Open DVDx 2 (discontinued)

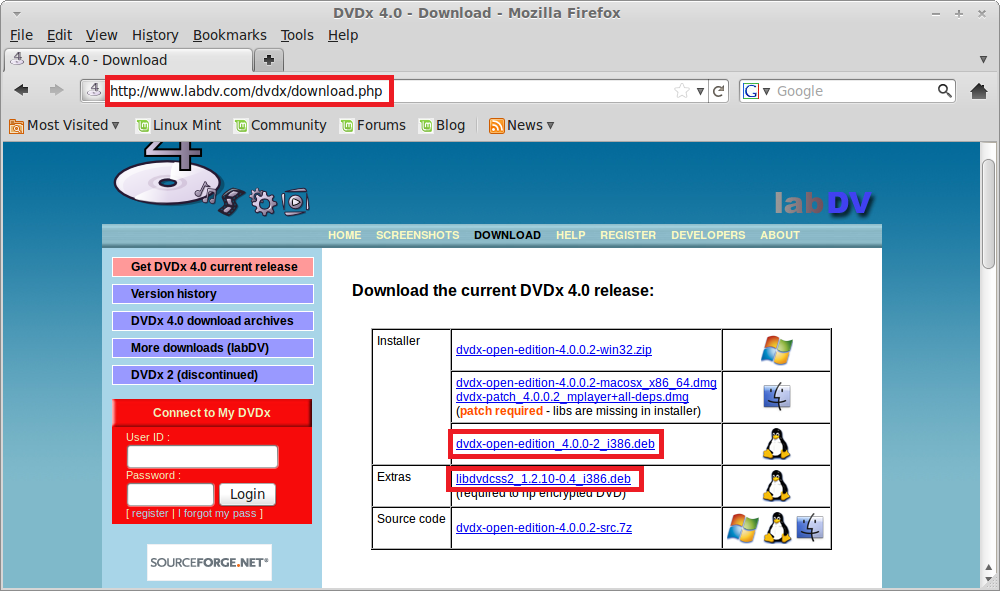213,375
